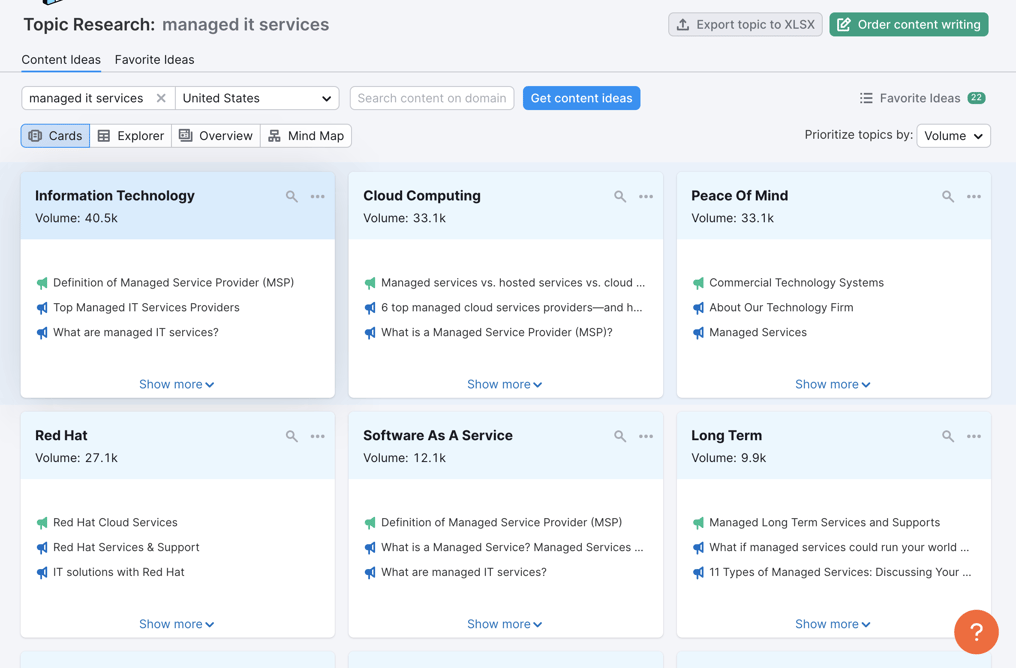Click Order content writing button
Viewport: 1016px width, 668px height.
tap(908, 25)
